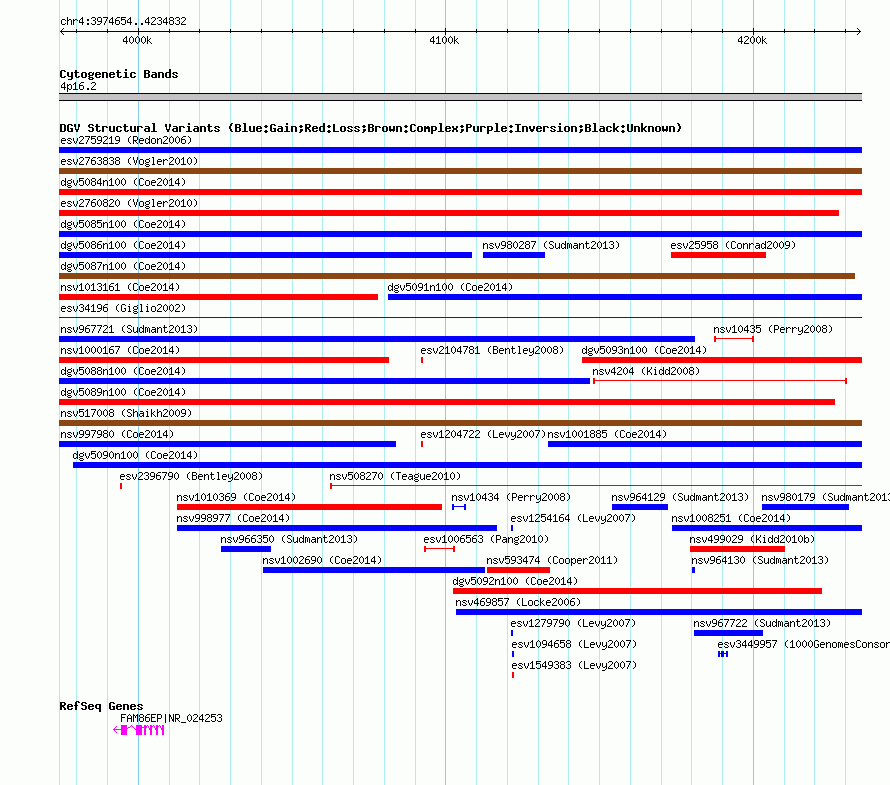
Task: Click the esv2760820 (Vogler2010) label
Action: 129,203
